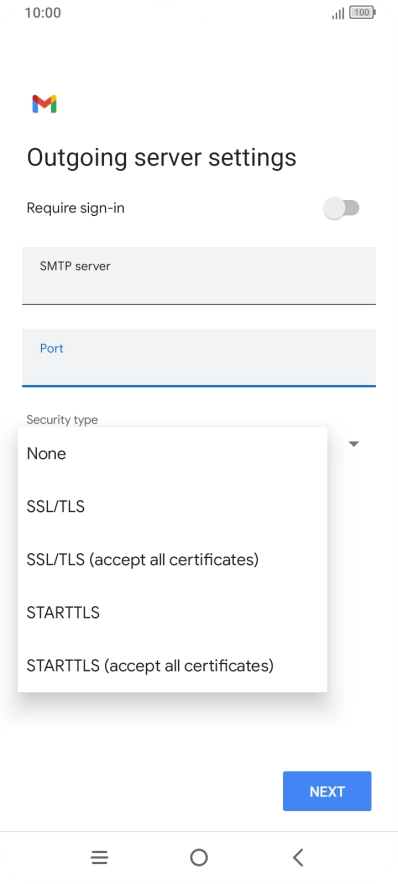
Task: Click into the Port field
Action: pos(199,358)
